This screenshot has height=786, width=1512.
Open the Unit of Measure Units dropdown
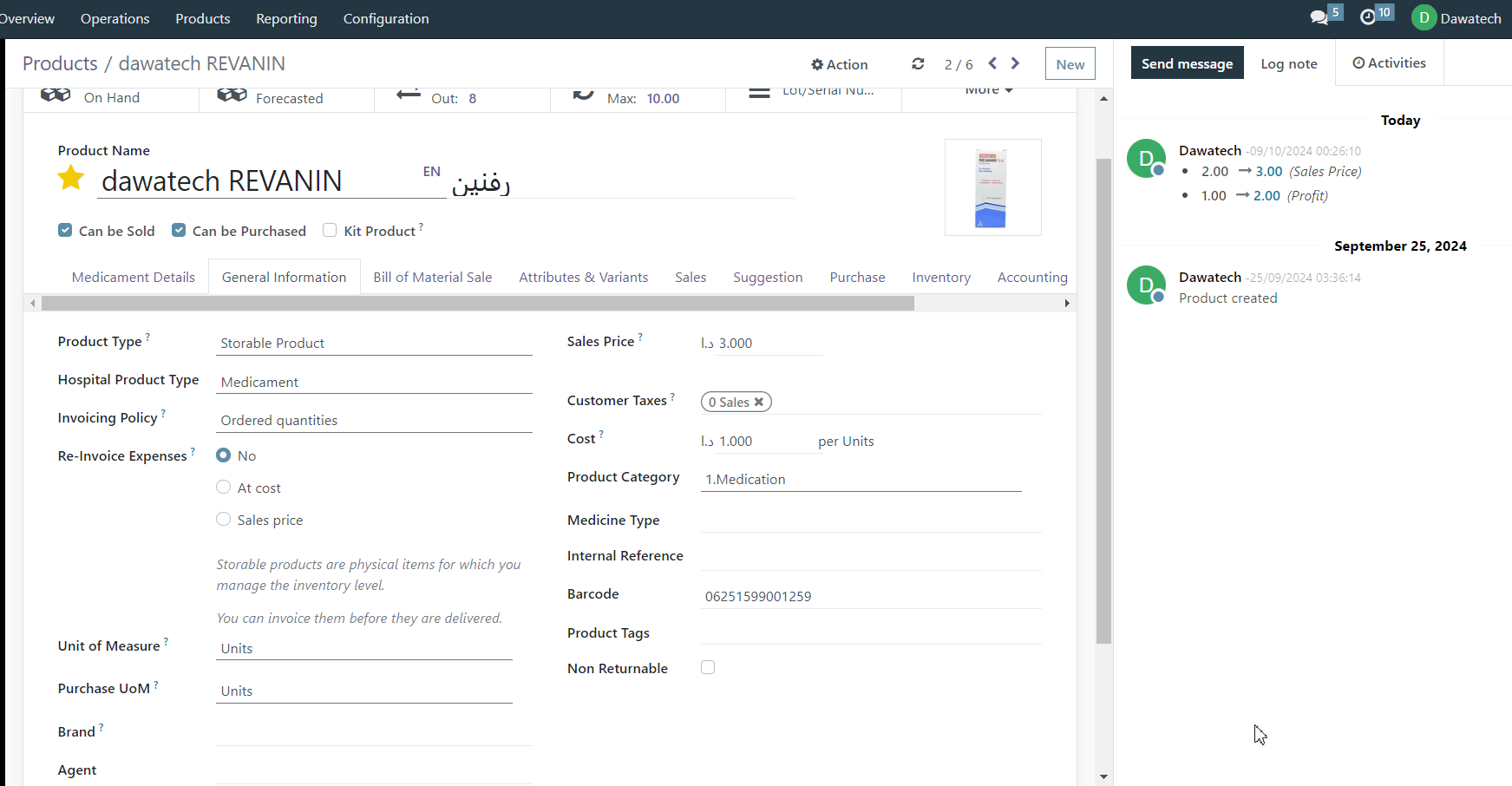[364, 648]
